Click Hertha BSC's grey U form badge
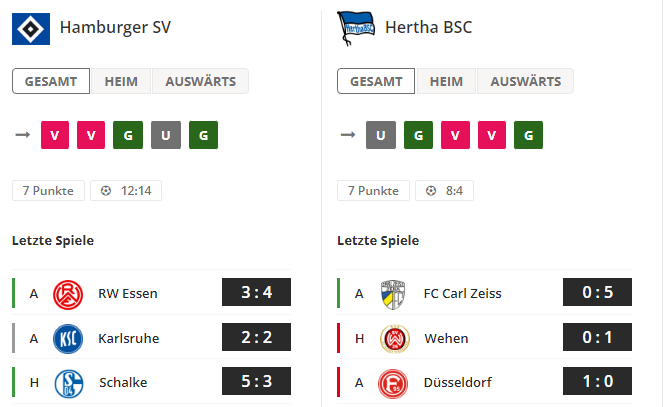The width and height of the screenshot is (667, 407). 381,135
